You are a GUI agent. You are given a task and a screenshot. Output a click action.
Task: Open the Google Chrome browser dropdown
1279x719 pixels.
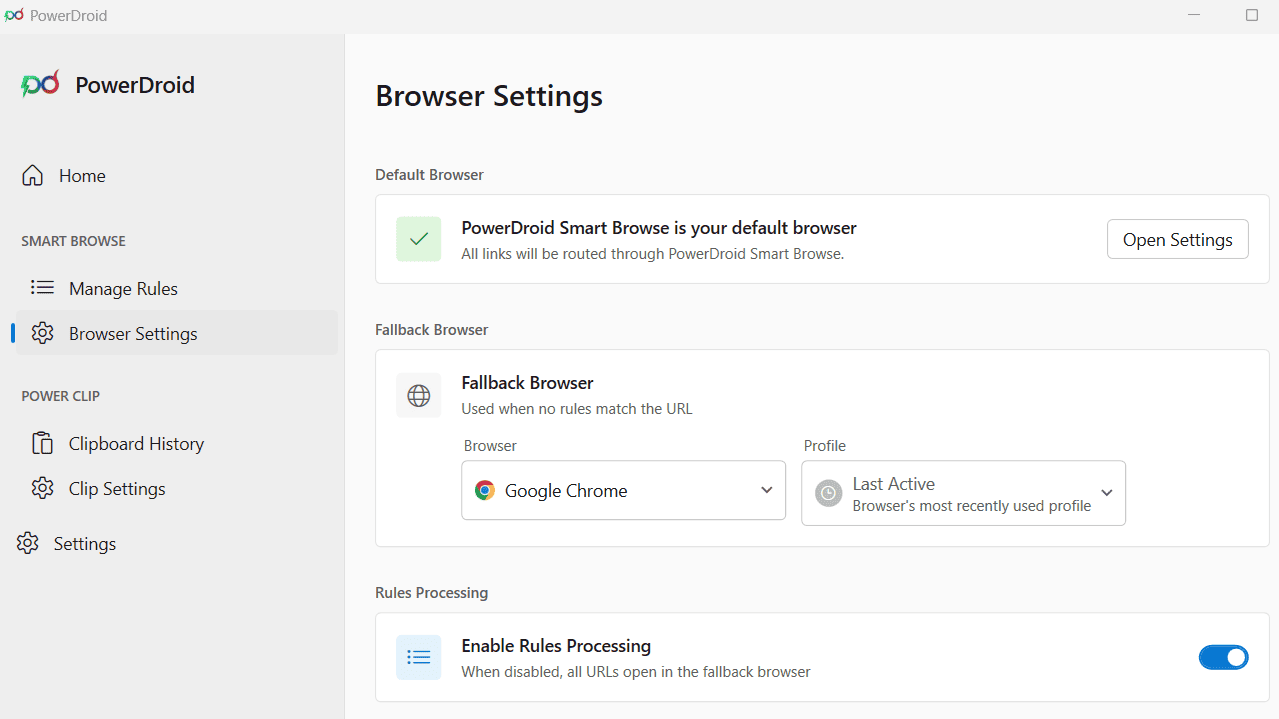[x=623, y=490]
